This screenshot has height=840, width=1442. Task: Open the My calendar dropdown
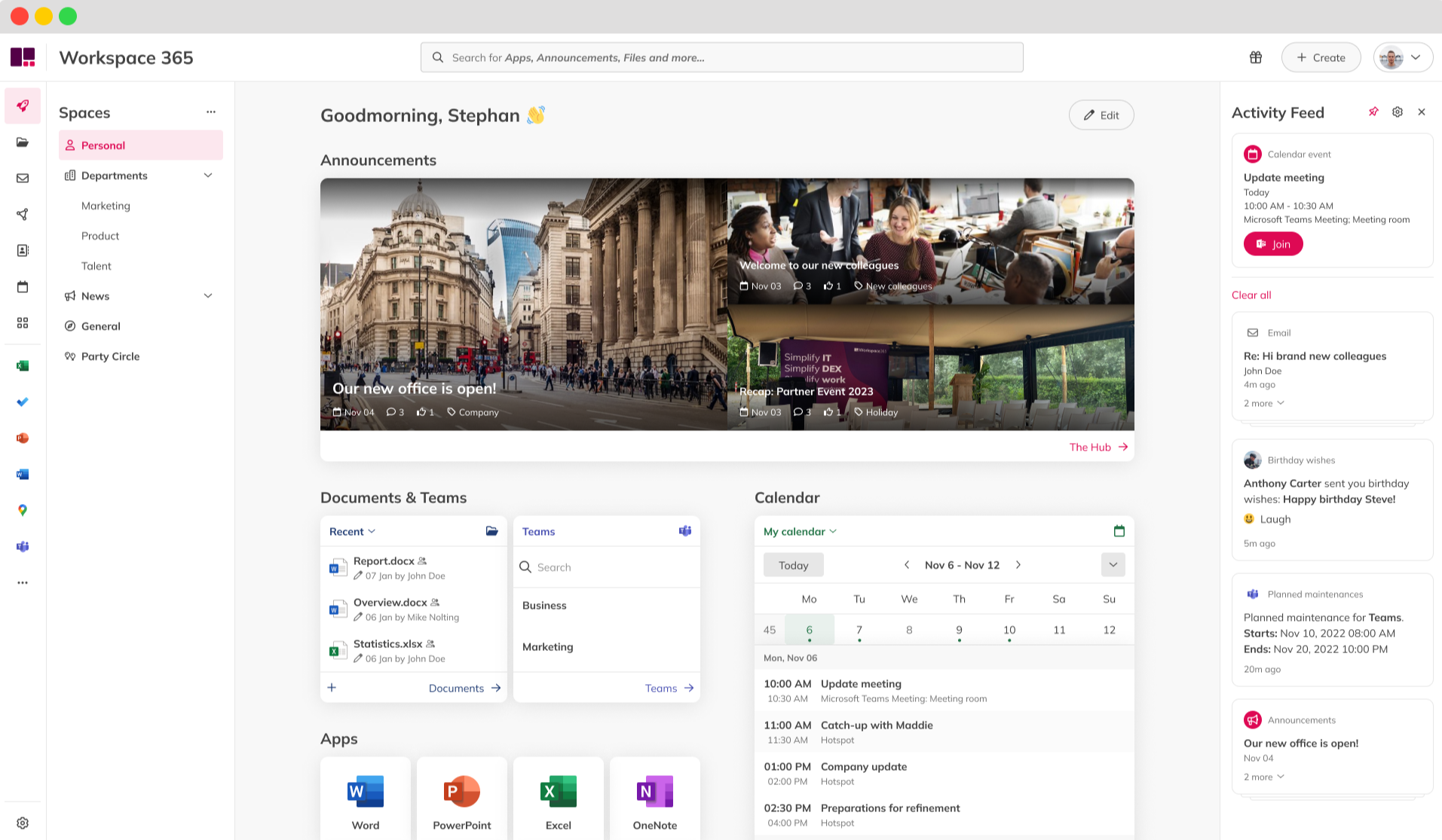(x=800, y=531)
